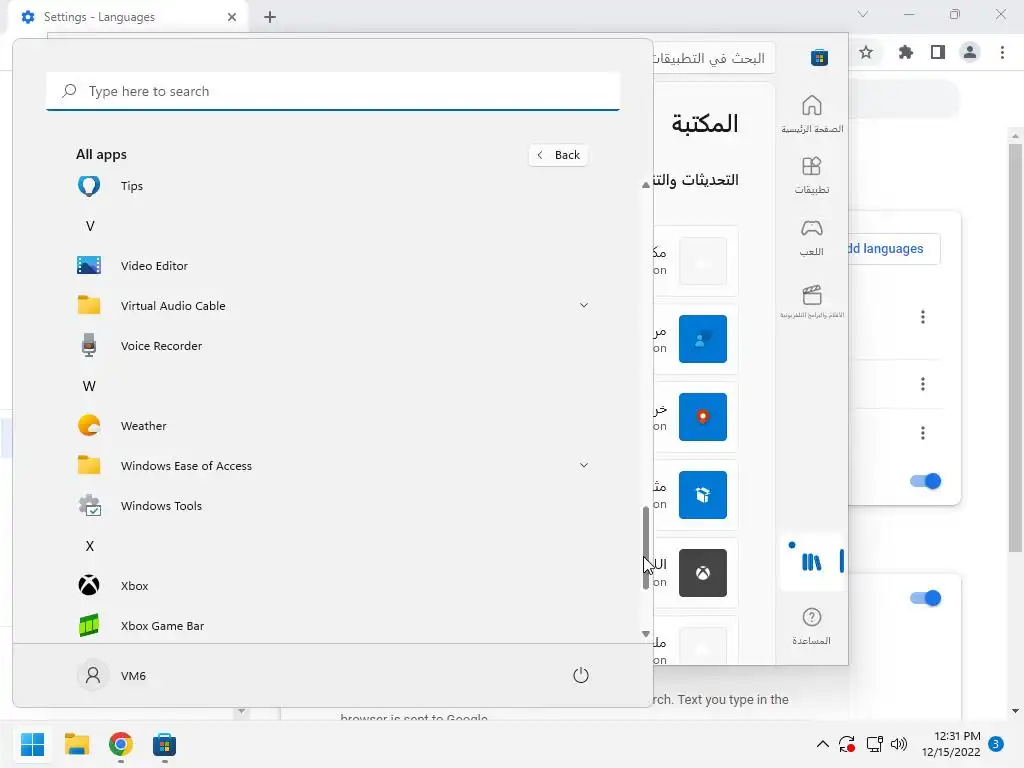Open the network icon in system tray
Image resolution: width=1024 pixels, height=768 pixels.
click(x=874, y=744)
